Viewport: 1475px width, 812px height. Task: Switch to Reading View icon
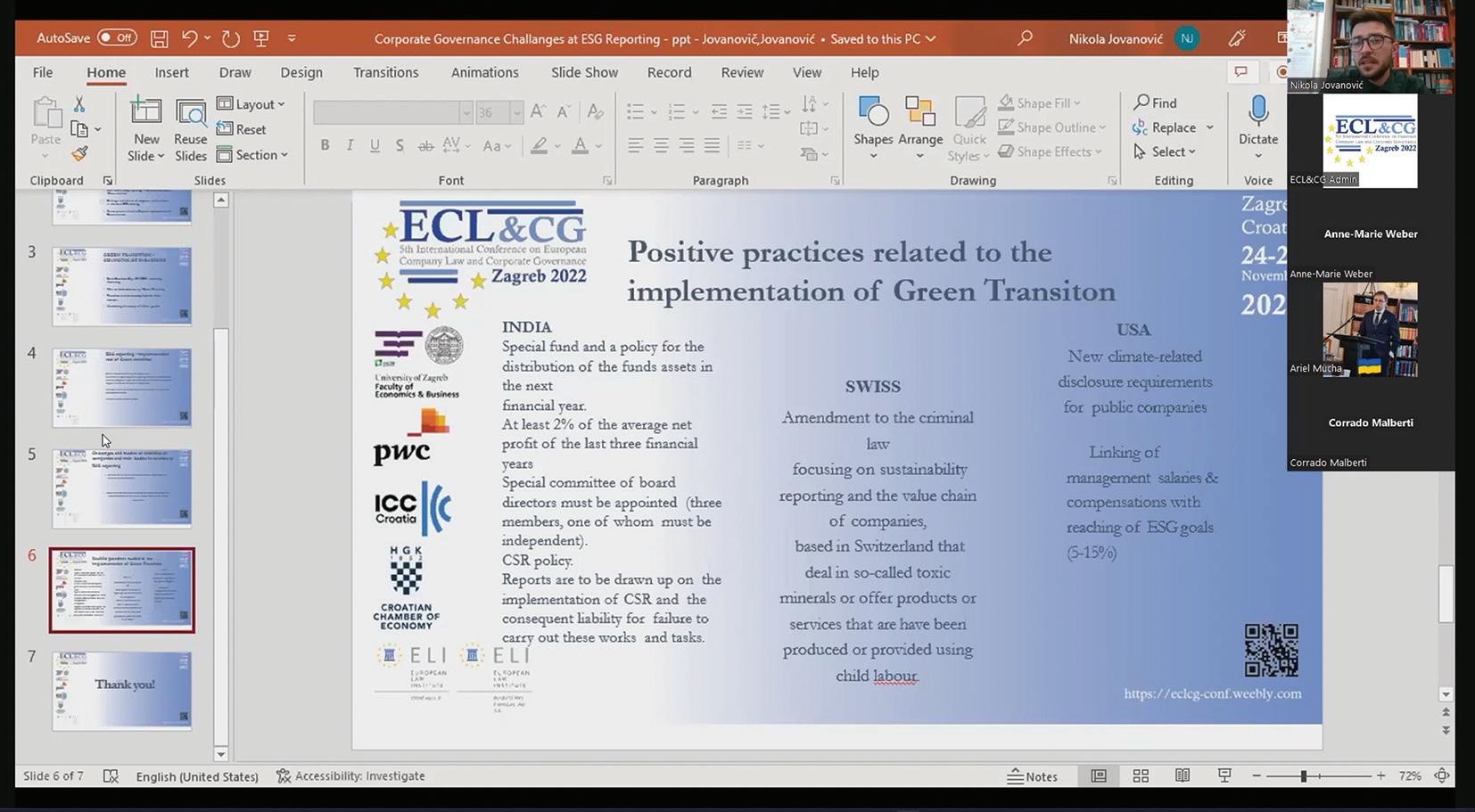click(1182, 776)
